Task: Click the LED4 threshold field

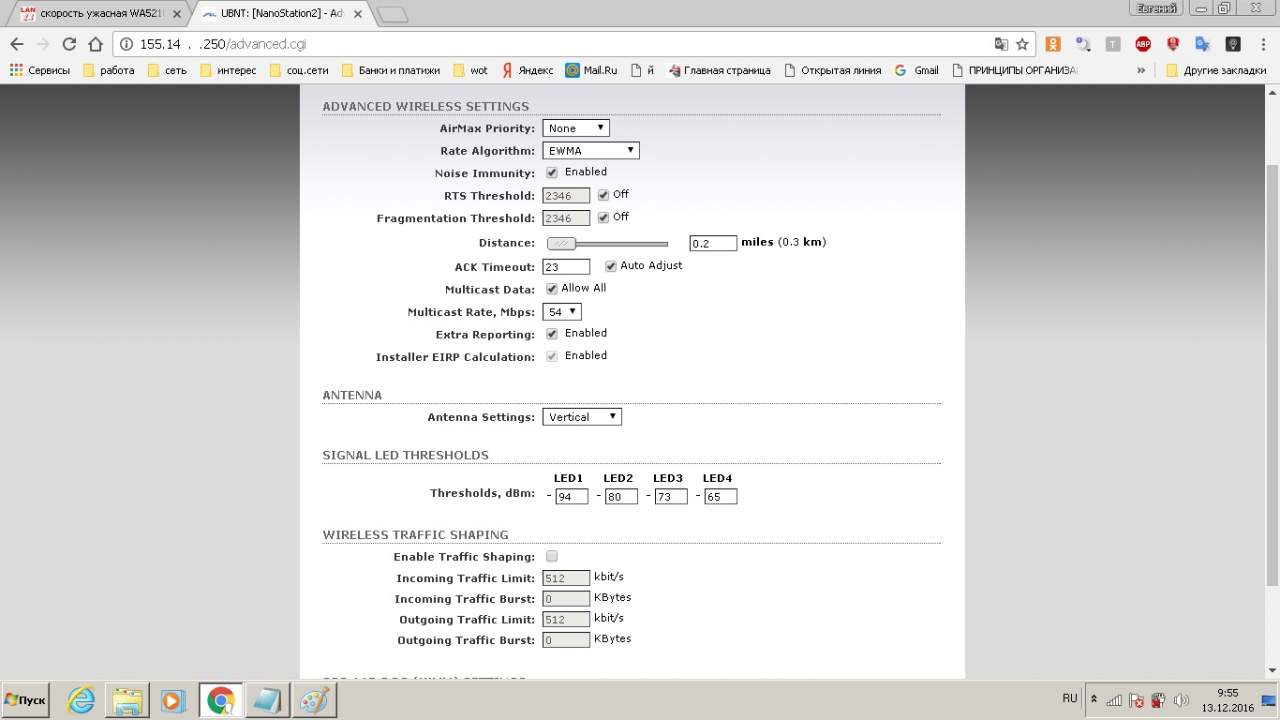Action: pos(720,496)
